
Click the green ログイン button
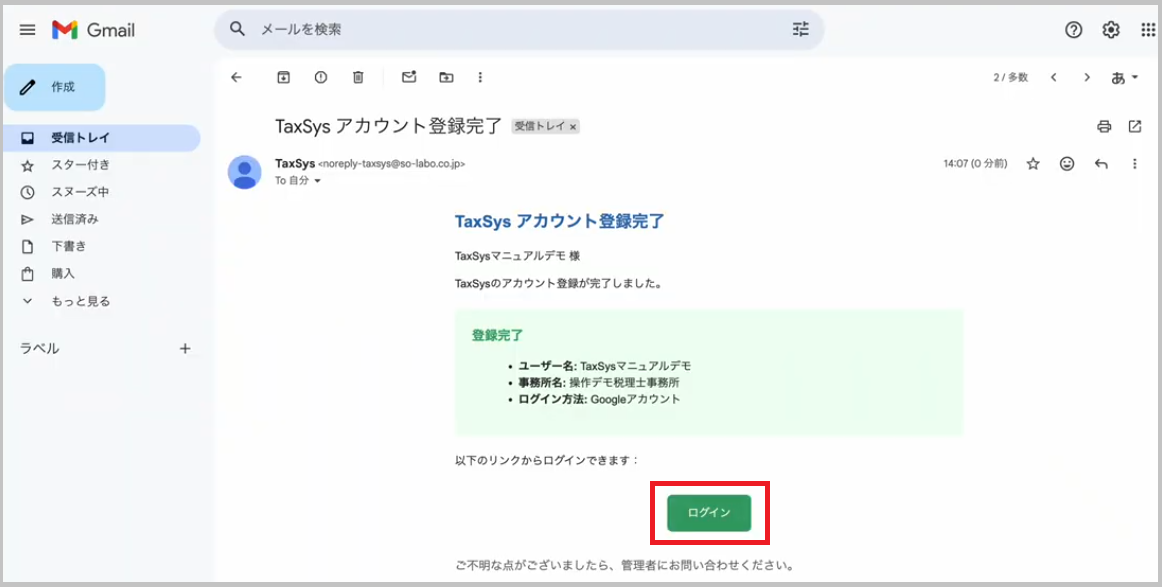click(709, 513)
